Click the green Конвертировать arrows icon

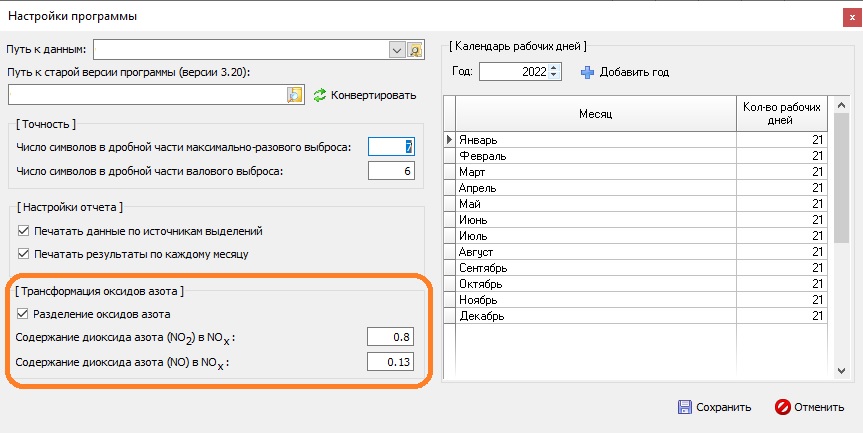[x=320, y=95]
